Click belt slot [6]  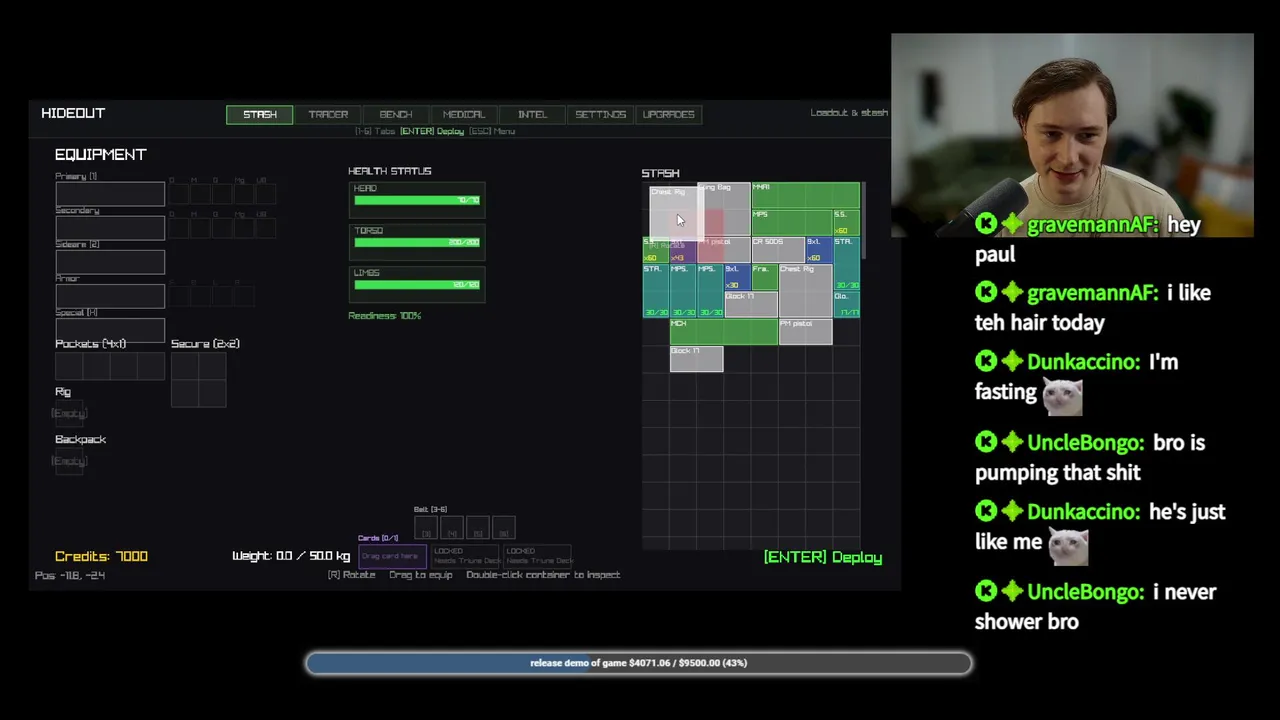coord(504,528)
